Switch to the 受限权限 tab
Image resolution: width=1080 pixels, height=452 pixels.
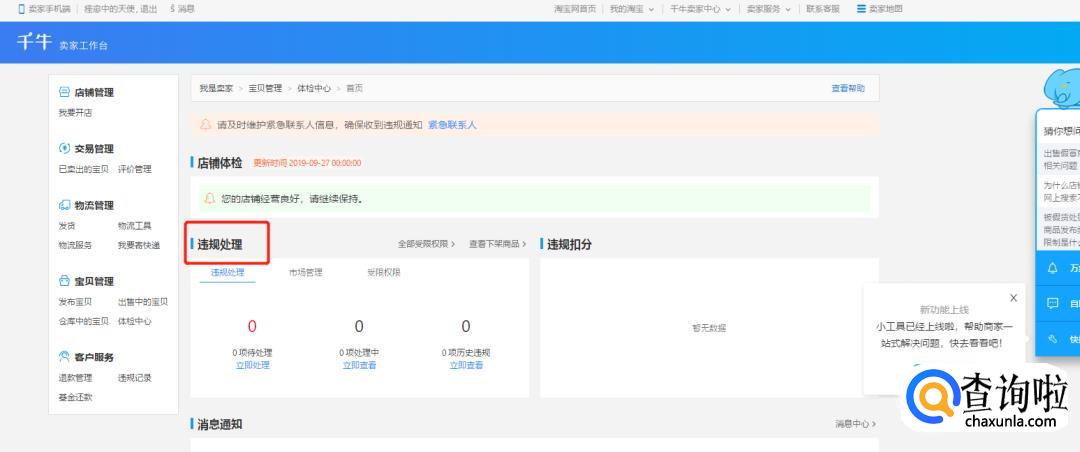pyautogui.click(x=383, y=272)
